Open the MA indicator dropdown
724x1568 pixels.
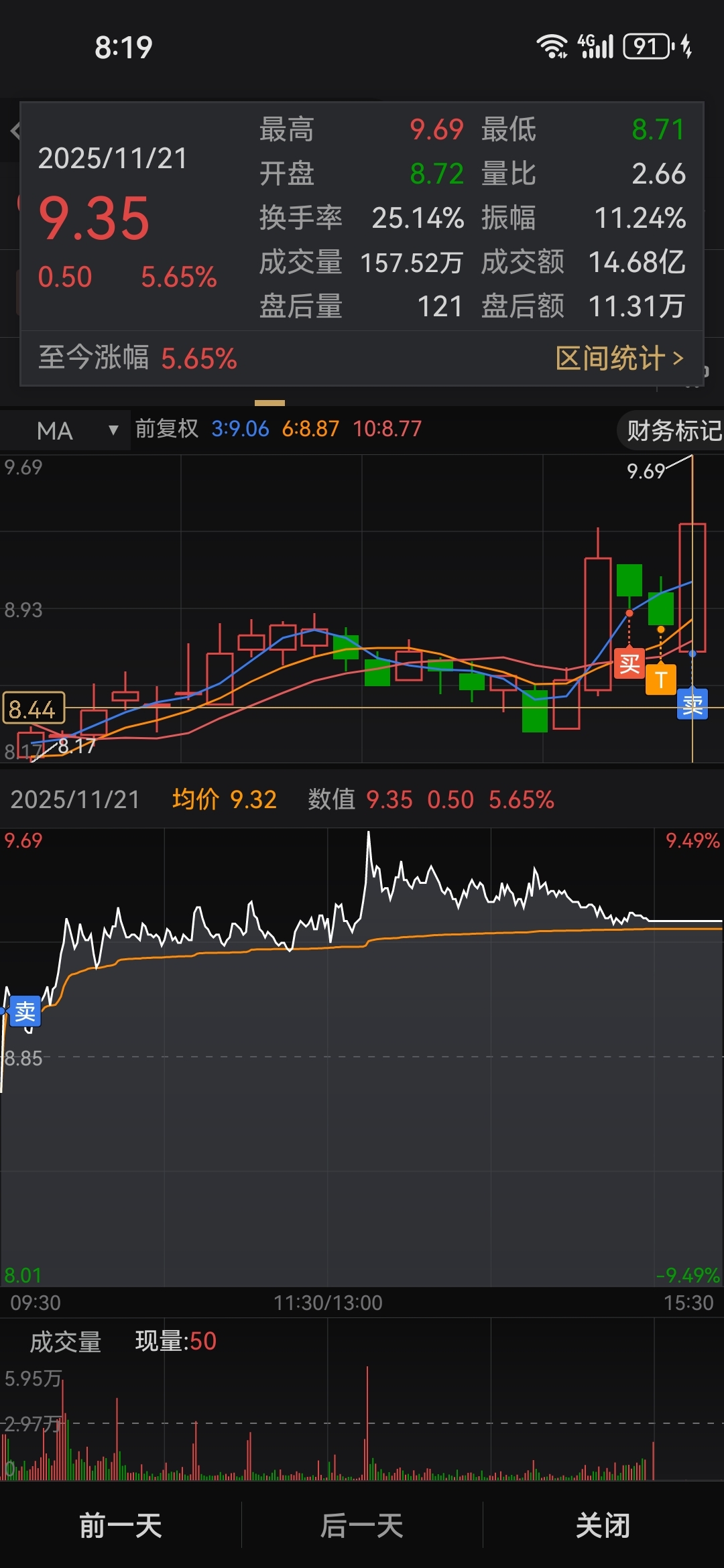point(65,430)
